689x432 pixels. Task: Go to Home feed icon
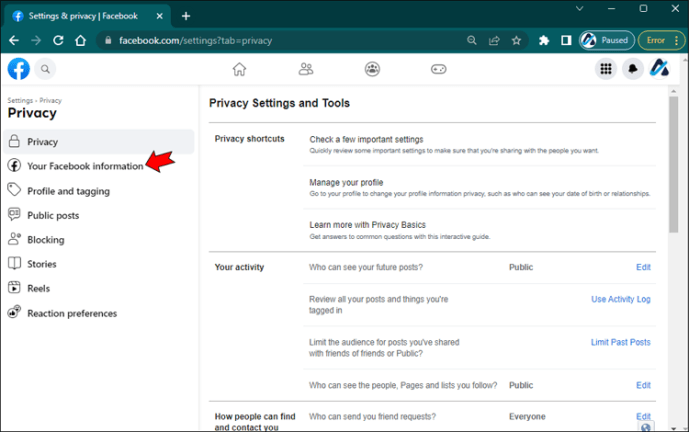(x=239, y=69)
